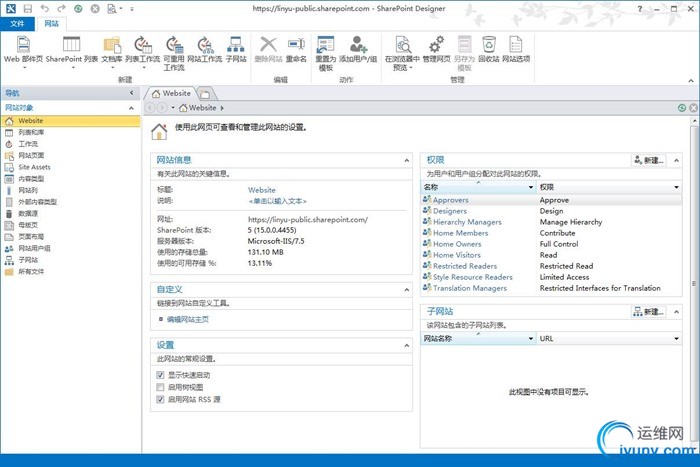The width and height of the screenshot is (700, 467).
Task: Click the Web 部件页 ribbon icon
Action: [x=23, y=45]
